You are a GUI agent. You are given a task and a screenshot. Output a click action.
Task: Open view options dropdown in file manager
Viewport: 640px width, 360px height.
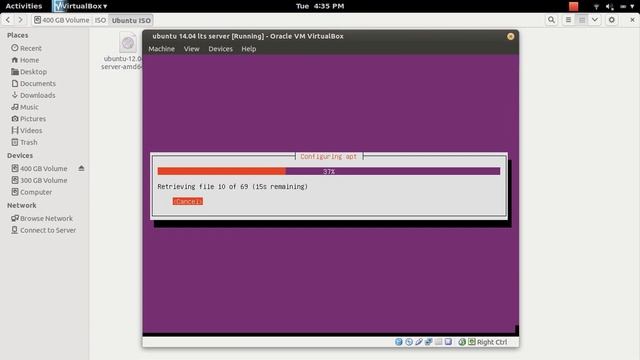pyautogui.click(x=595, y=20)
